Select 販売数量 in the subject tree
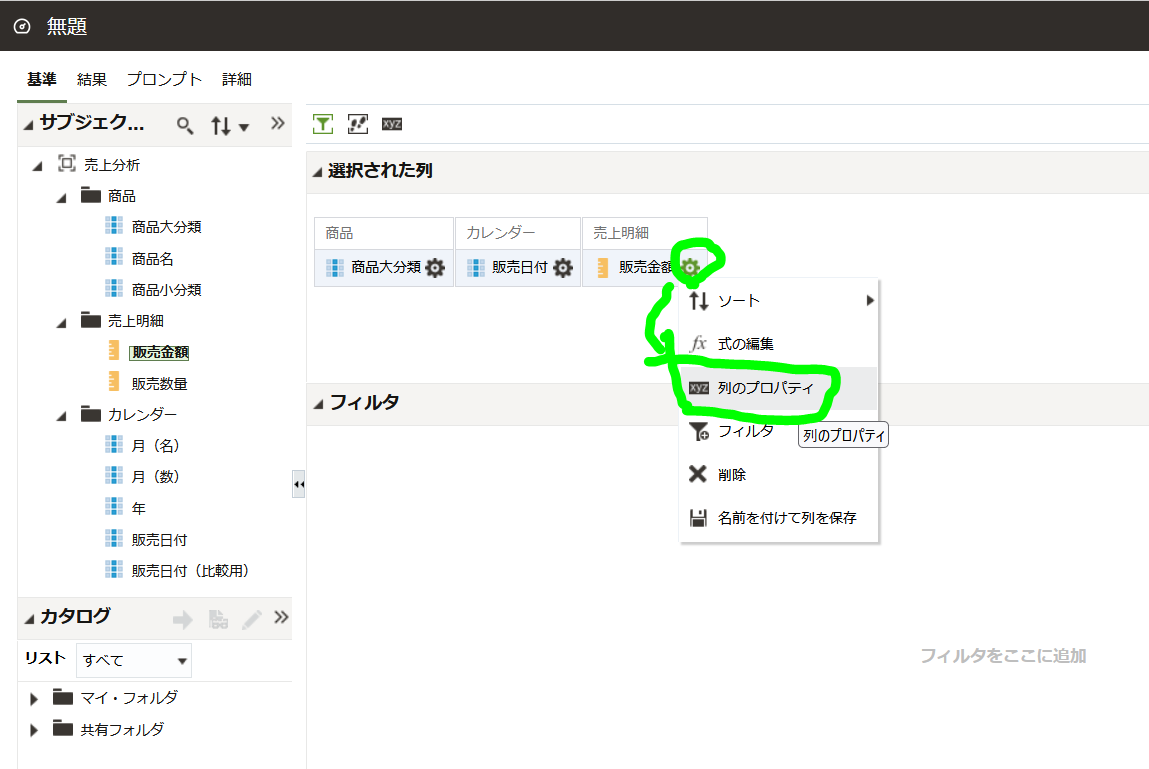Viewport: 1149px width, 769px height. (x=159, y=383)
